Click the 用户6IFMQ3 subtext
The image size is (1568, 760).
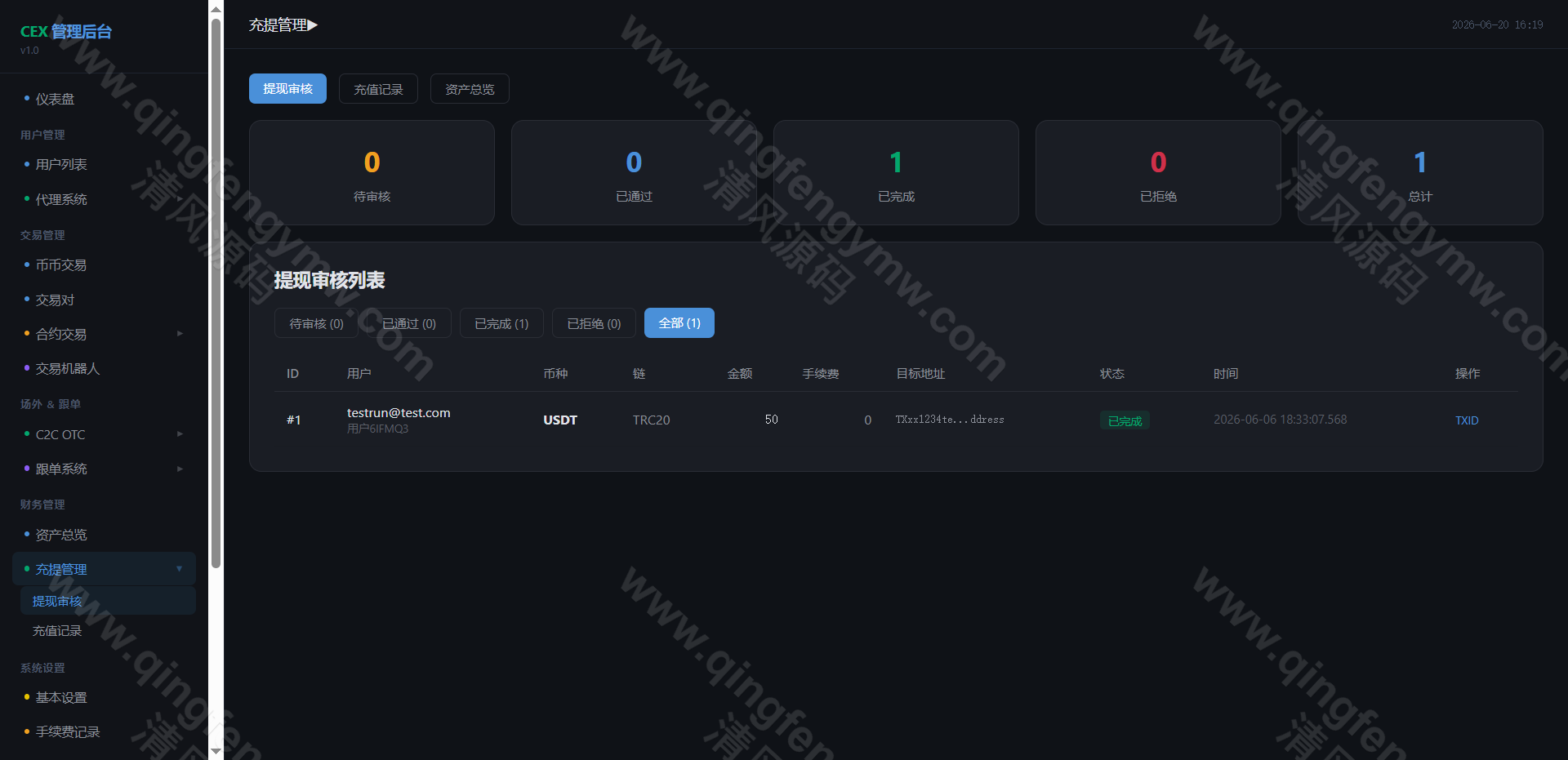(x=377, y=429)
